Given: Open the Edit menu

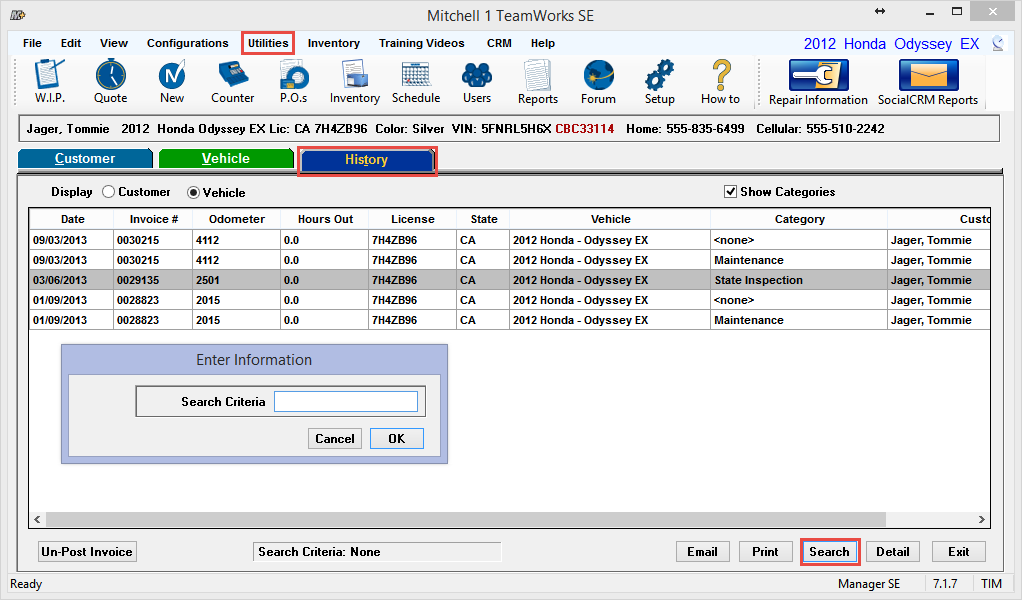Looking at the screenshot, I should 70,43.
